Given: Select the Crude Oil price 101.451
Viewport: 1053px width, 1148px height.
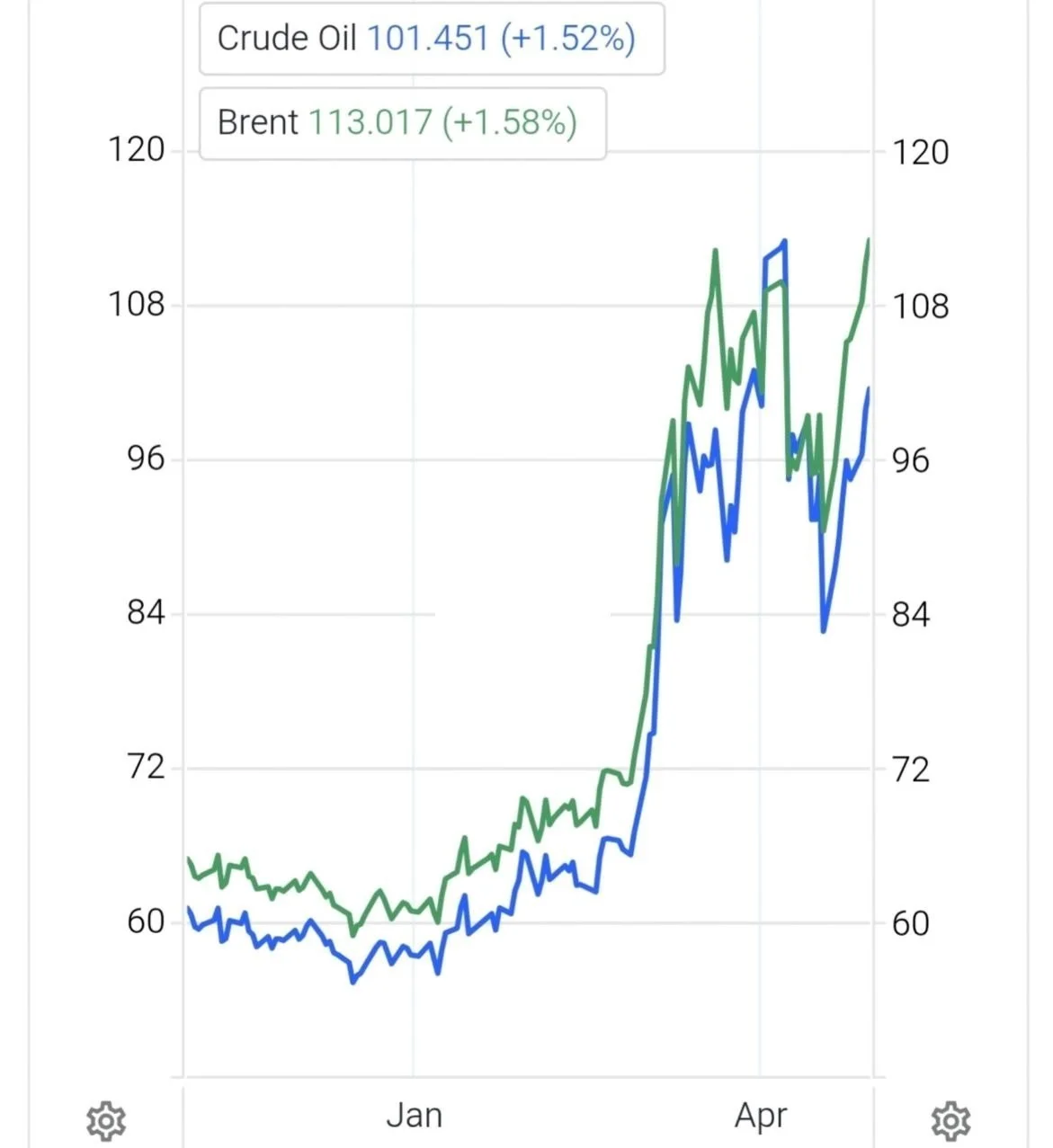Looking at the screenshot, I should point(428,39).
